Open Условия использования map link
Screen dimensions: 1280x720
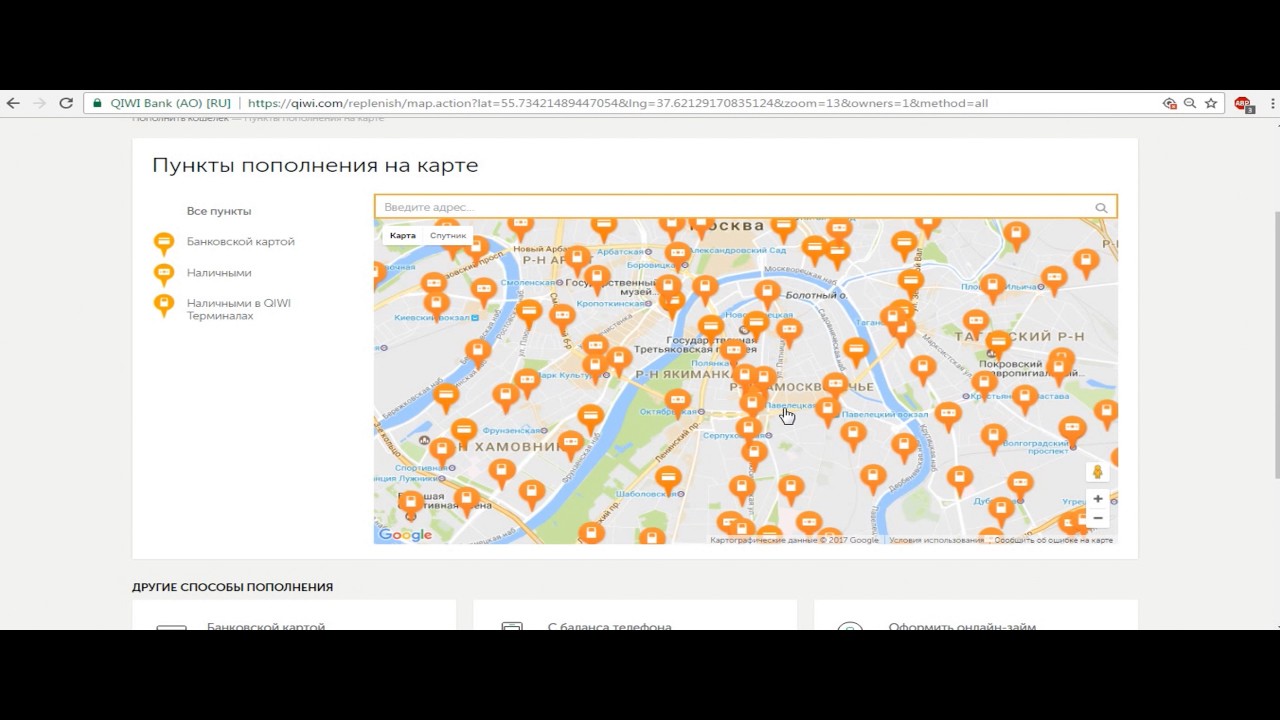[937, 540]
